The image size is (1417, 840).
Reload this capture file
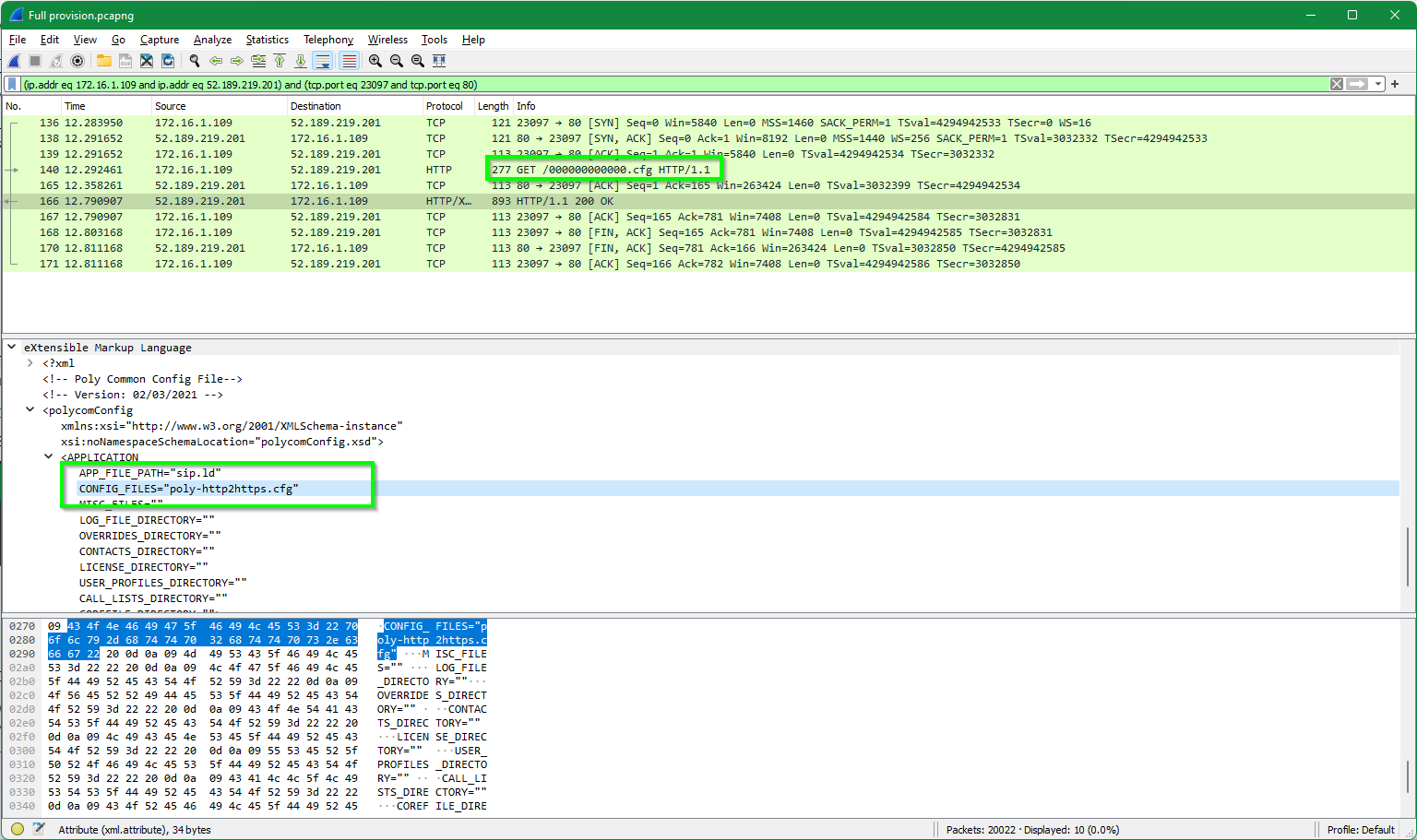click(x=168, y=61)
